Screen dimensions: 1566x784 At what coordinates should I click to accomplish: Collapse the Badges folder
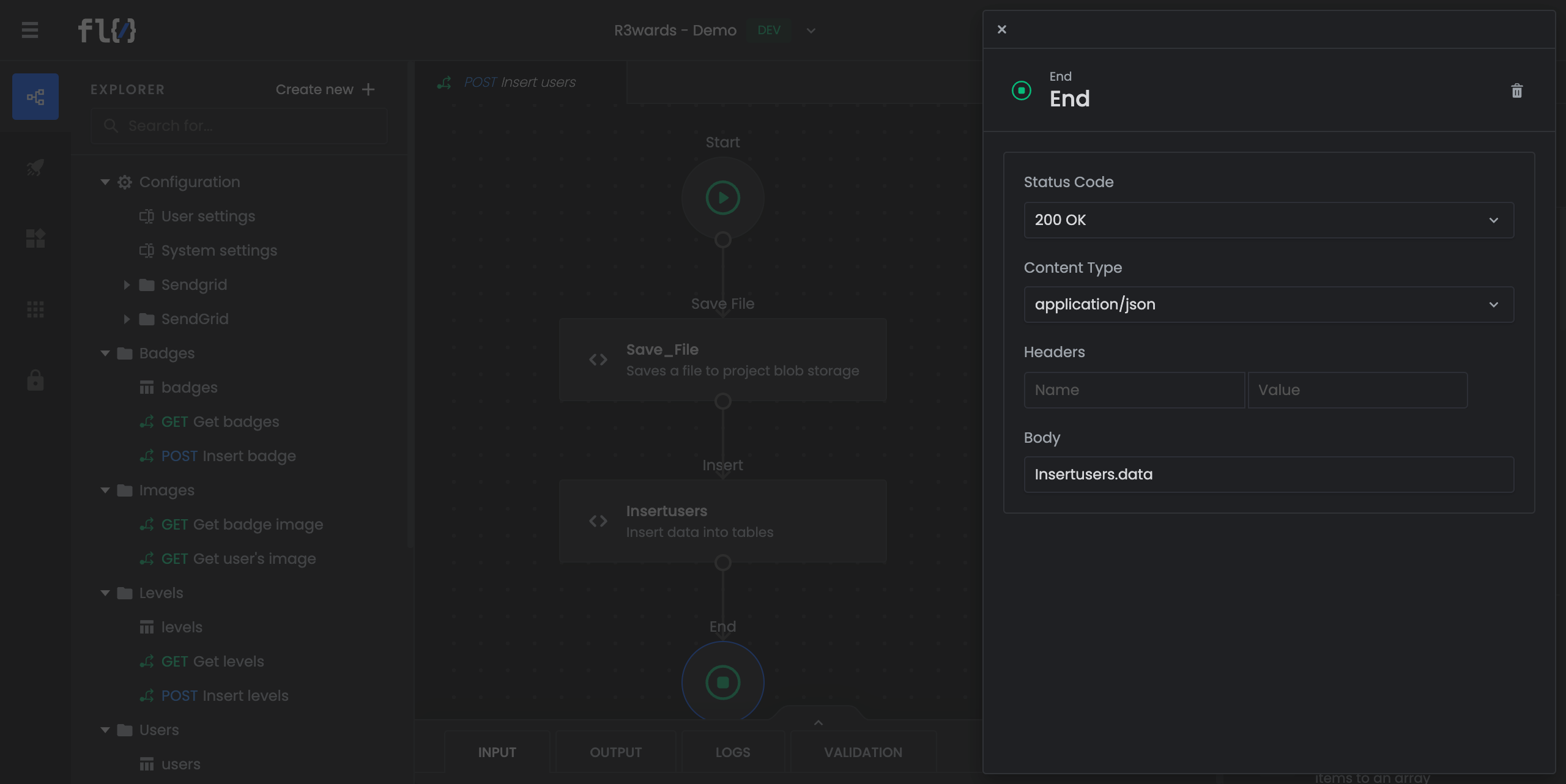105,353
